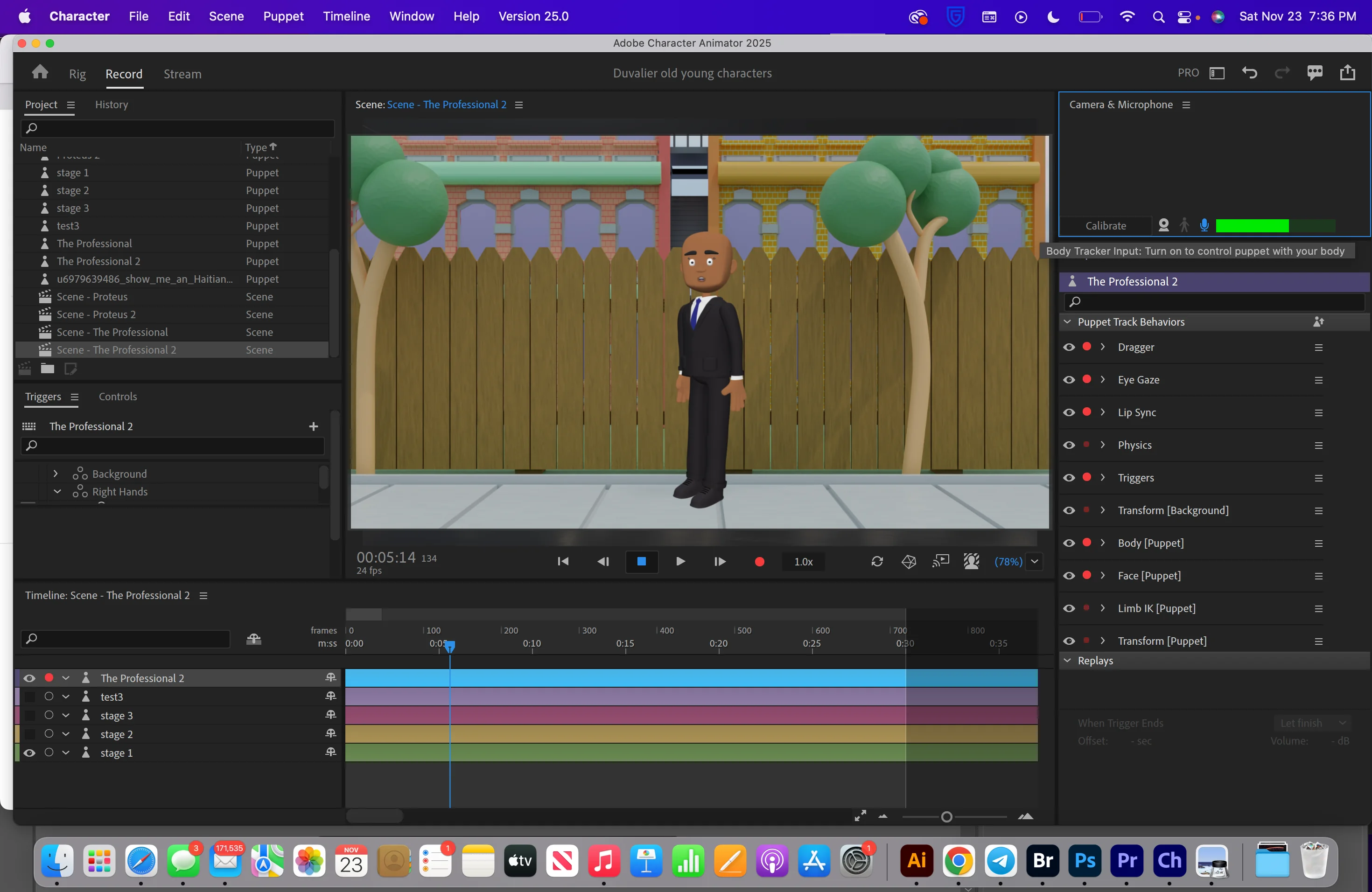Disarm recording on the Lip Sync behavior
The height and width of the screenshot is (892, 1372).
(1086, 412)
